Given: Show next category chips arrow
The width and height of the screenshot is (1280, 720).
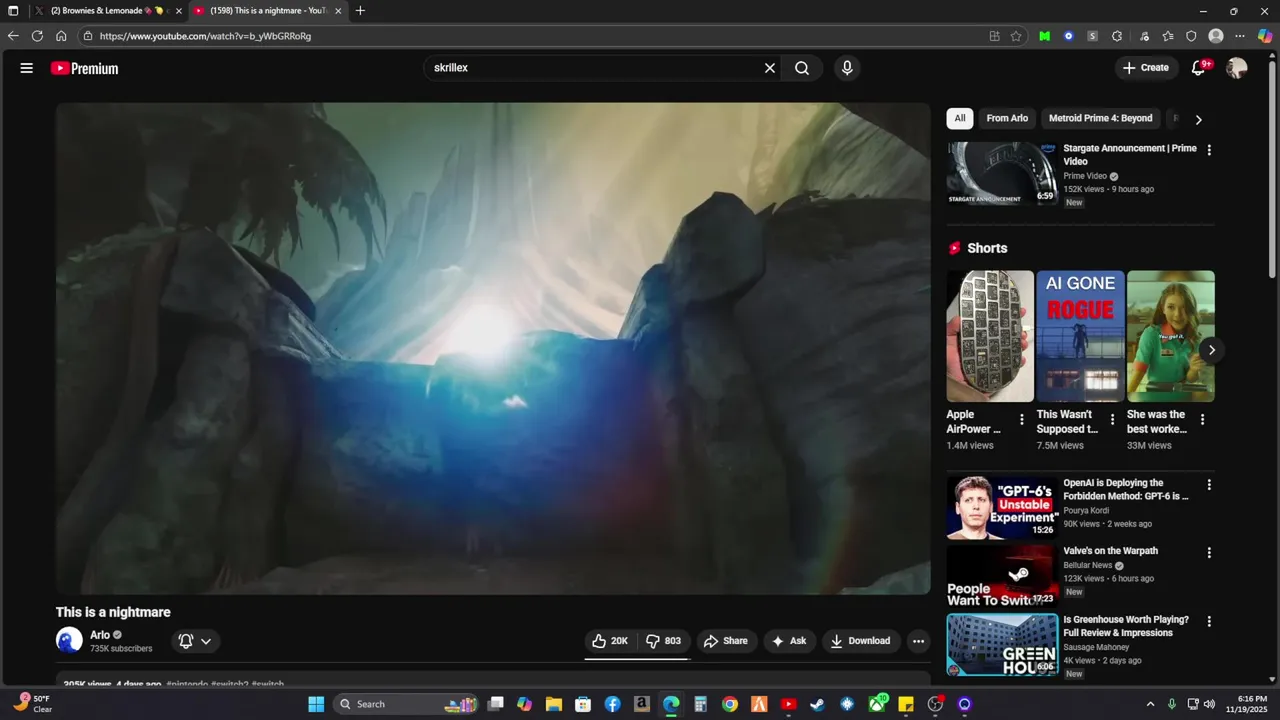Looking at the screenshot, I should [x=1198, y=119].
